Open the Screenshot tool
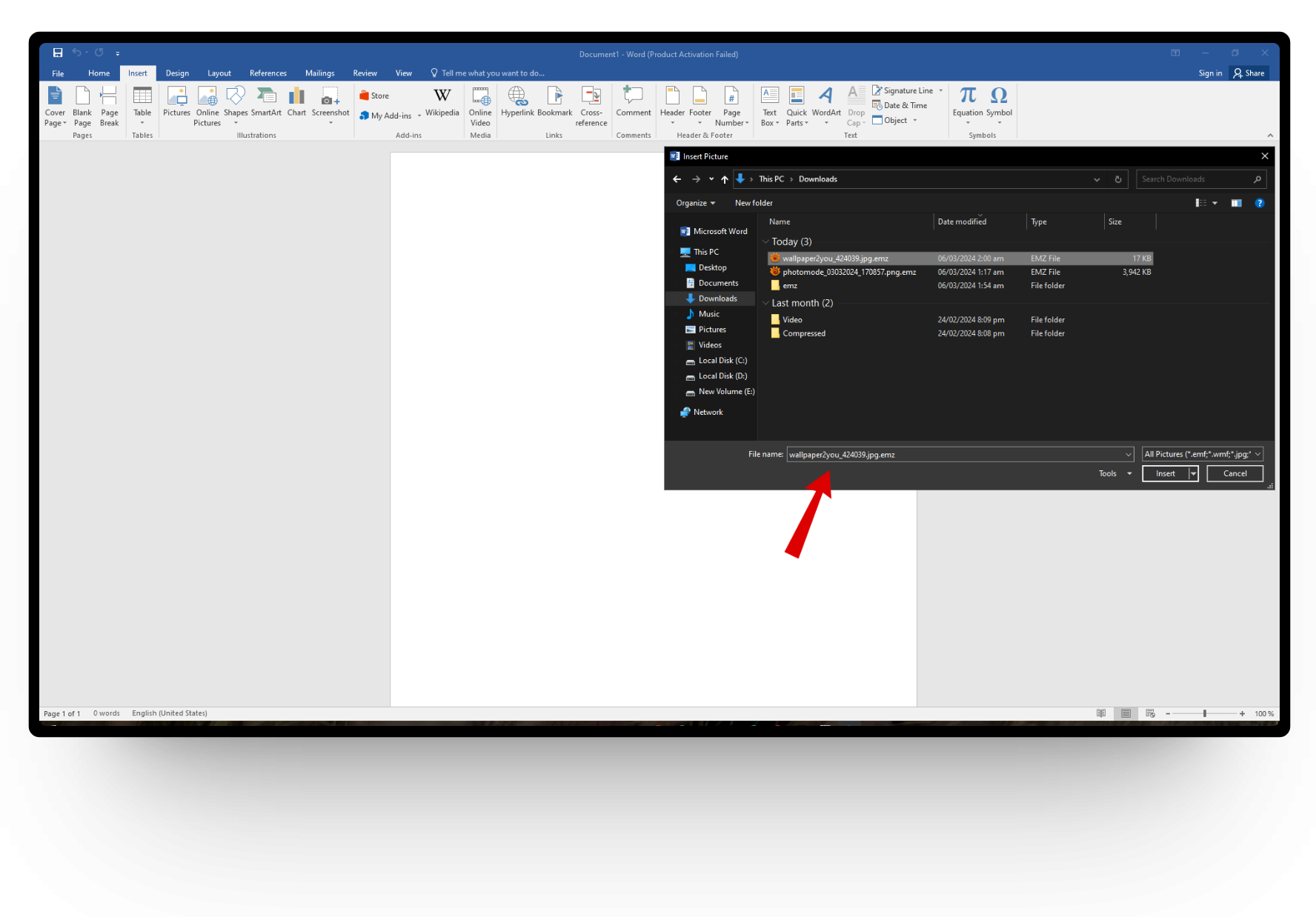 click(x=330, y=106)
